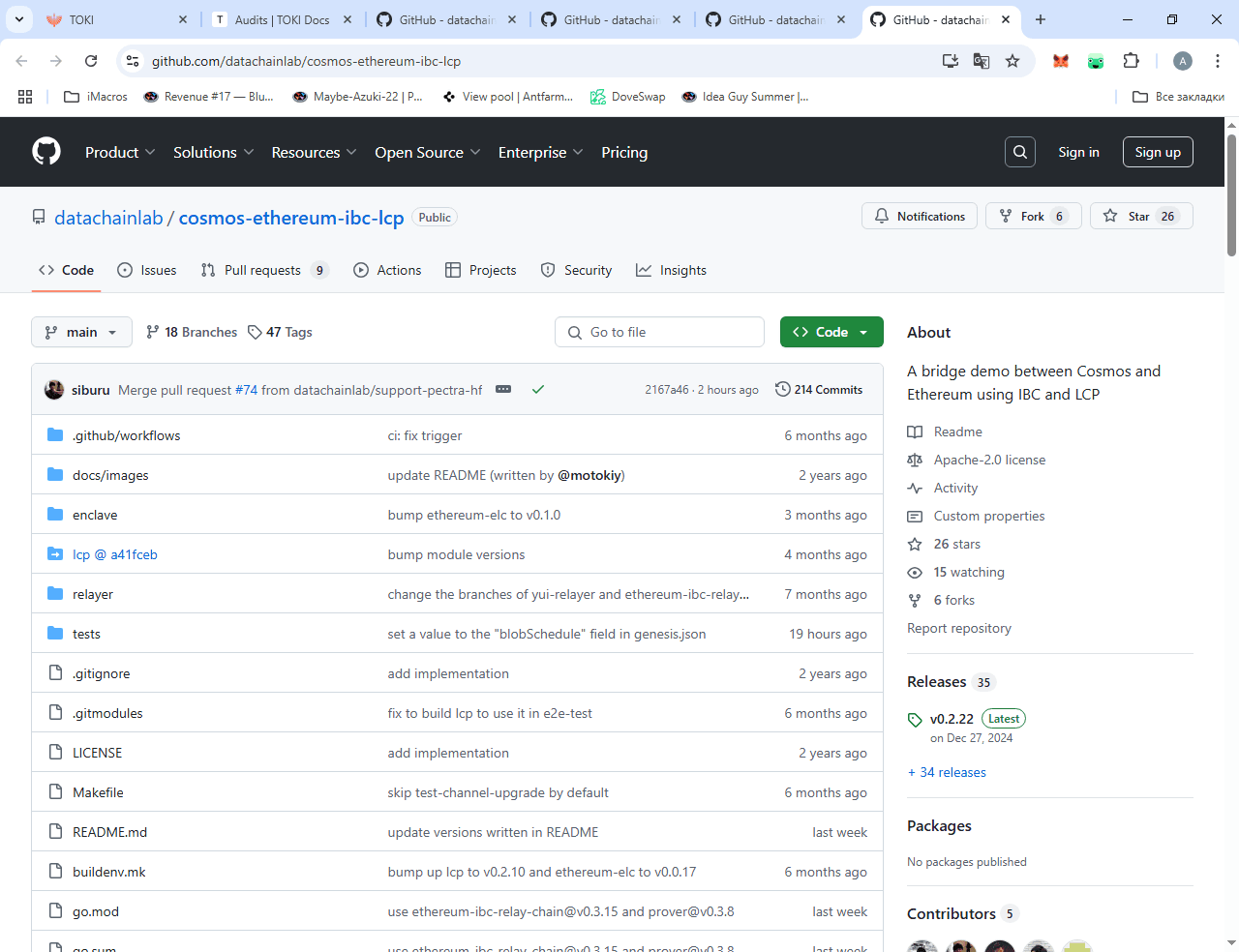Expand the Open Source menu

(428, 152)
